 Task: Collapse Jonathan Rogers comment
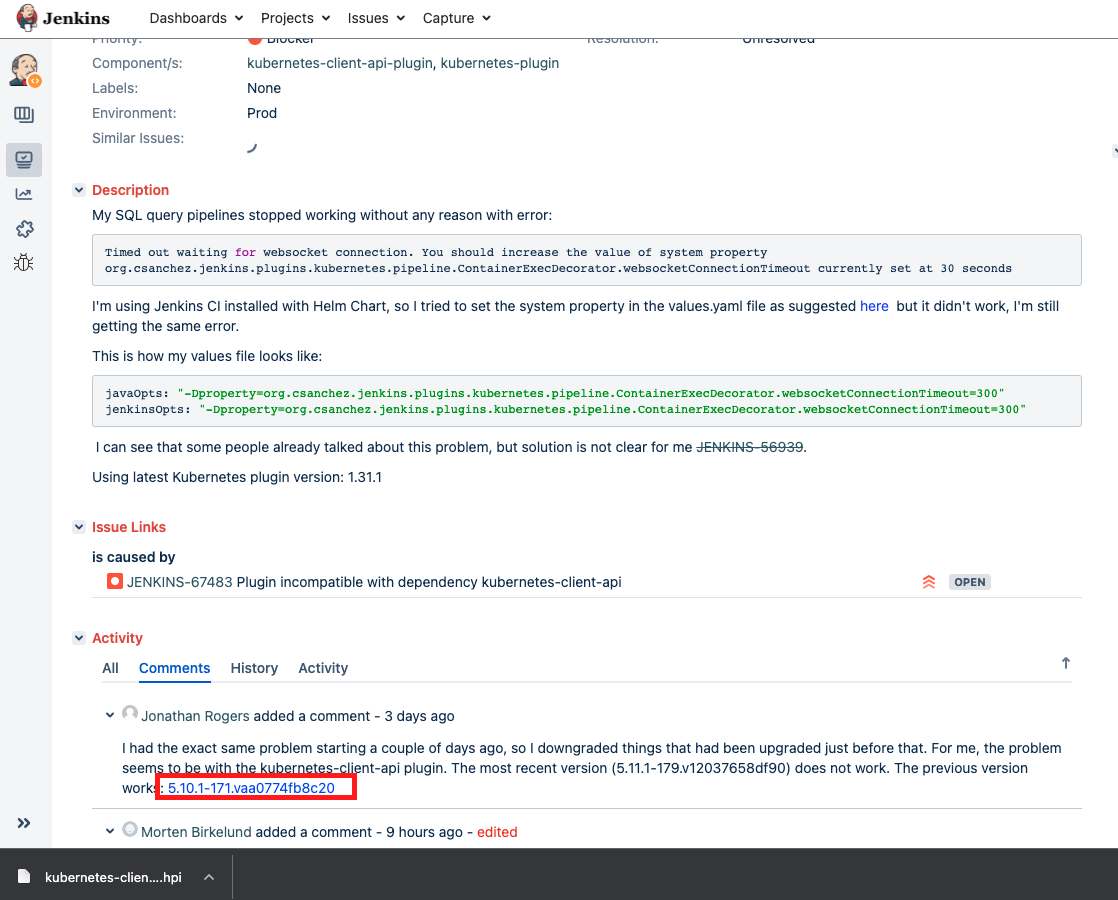[110, 715]
